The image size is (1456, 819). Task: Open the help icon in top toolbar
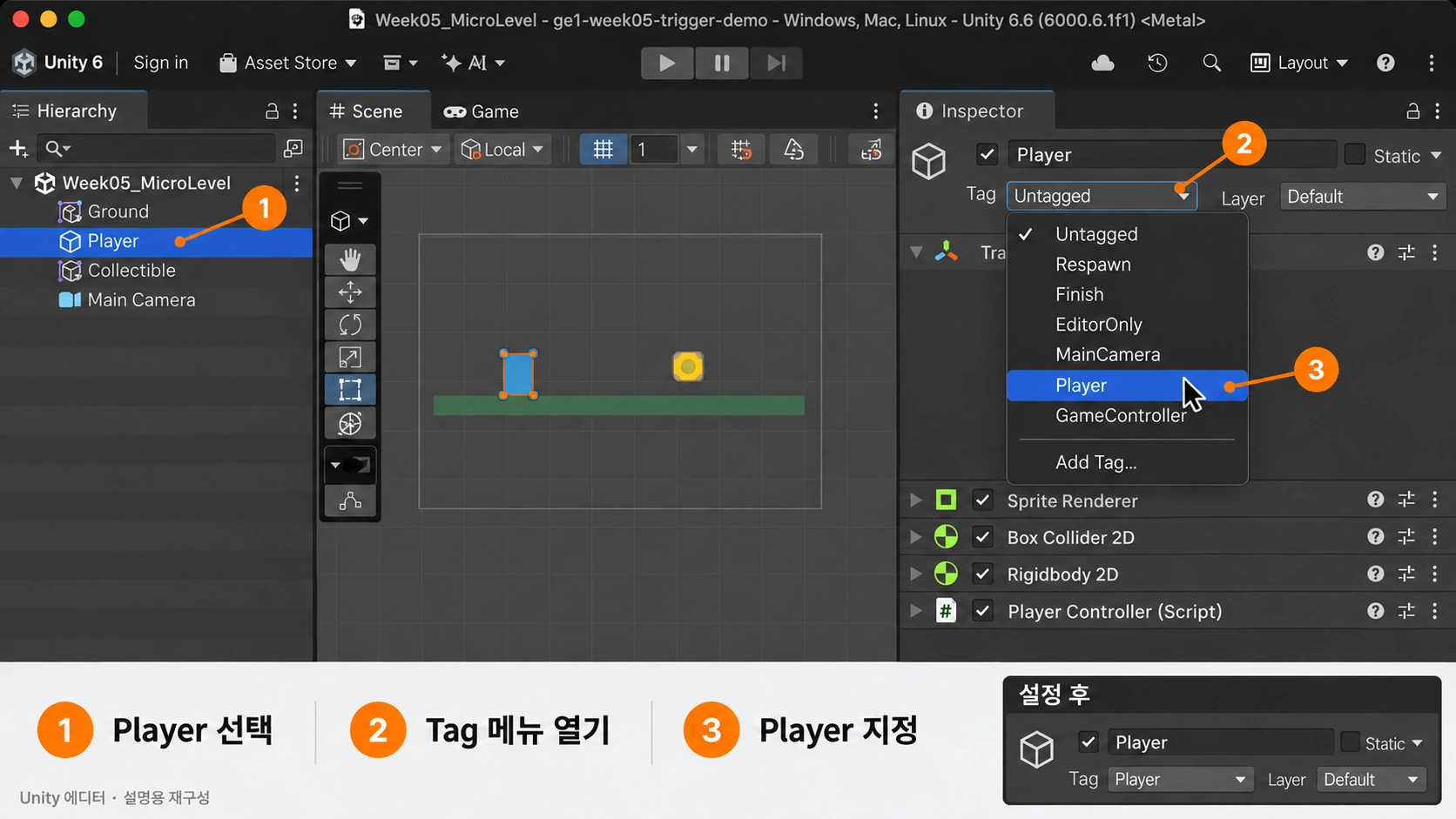(1385, 63)
